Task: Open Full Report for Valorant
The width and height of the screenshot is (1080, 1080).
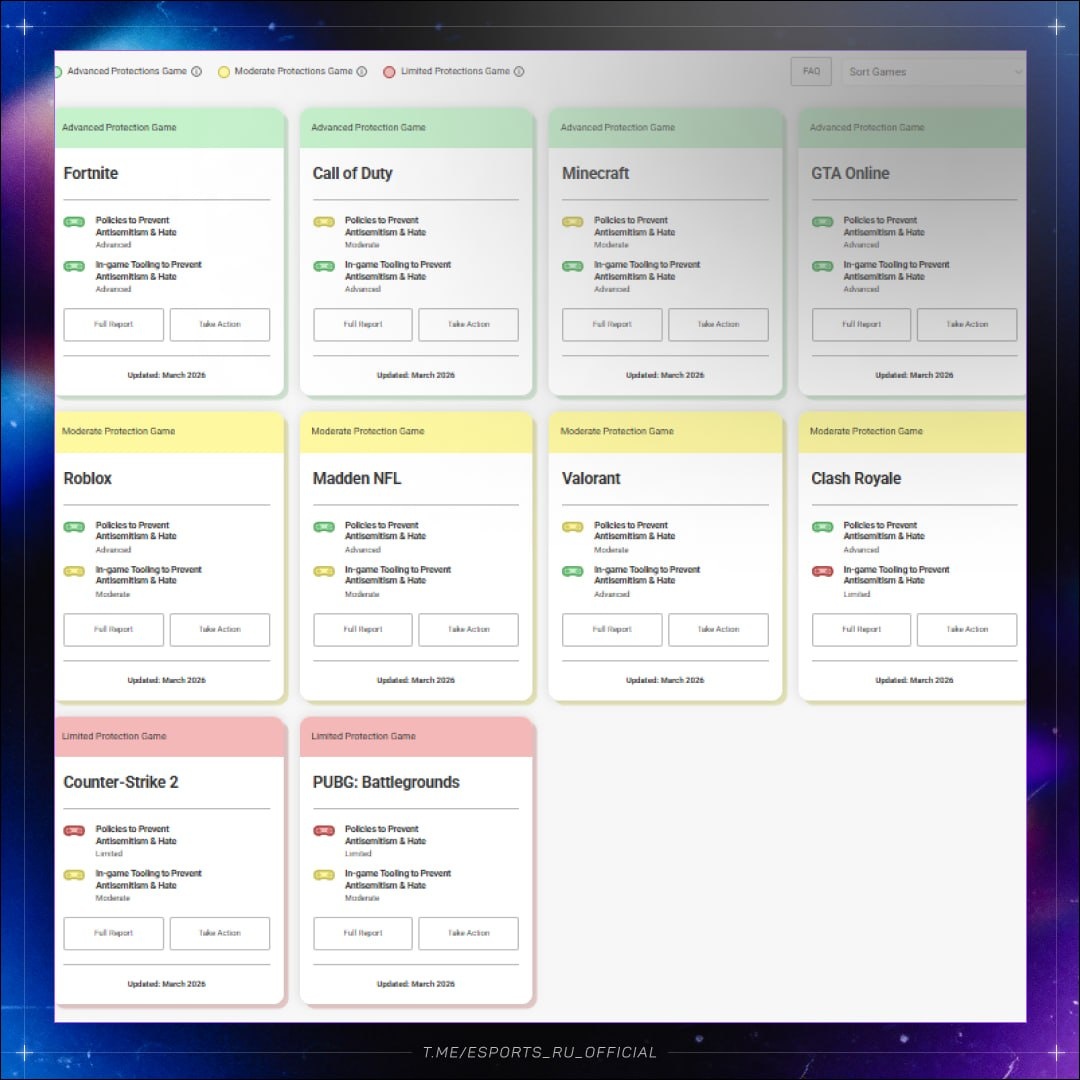Action: [612, 630]
